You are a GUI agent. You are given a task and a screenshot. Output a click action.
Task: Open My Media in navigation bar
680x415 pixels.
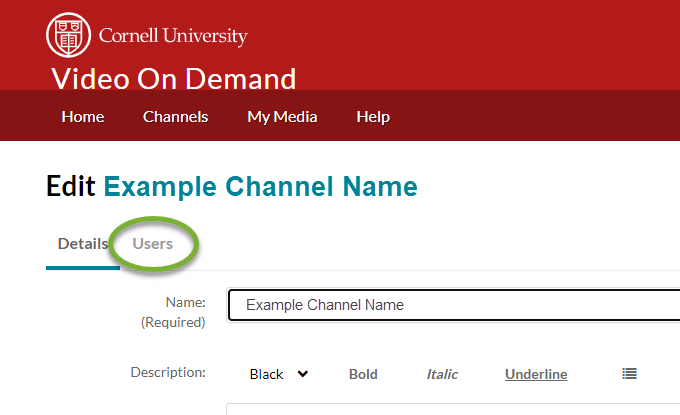[282, 117]
